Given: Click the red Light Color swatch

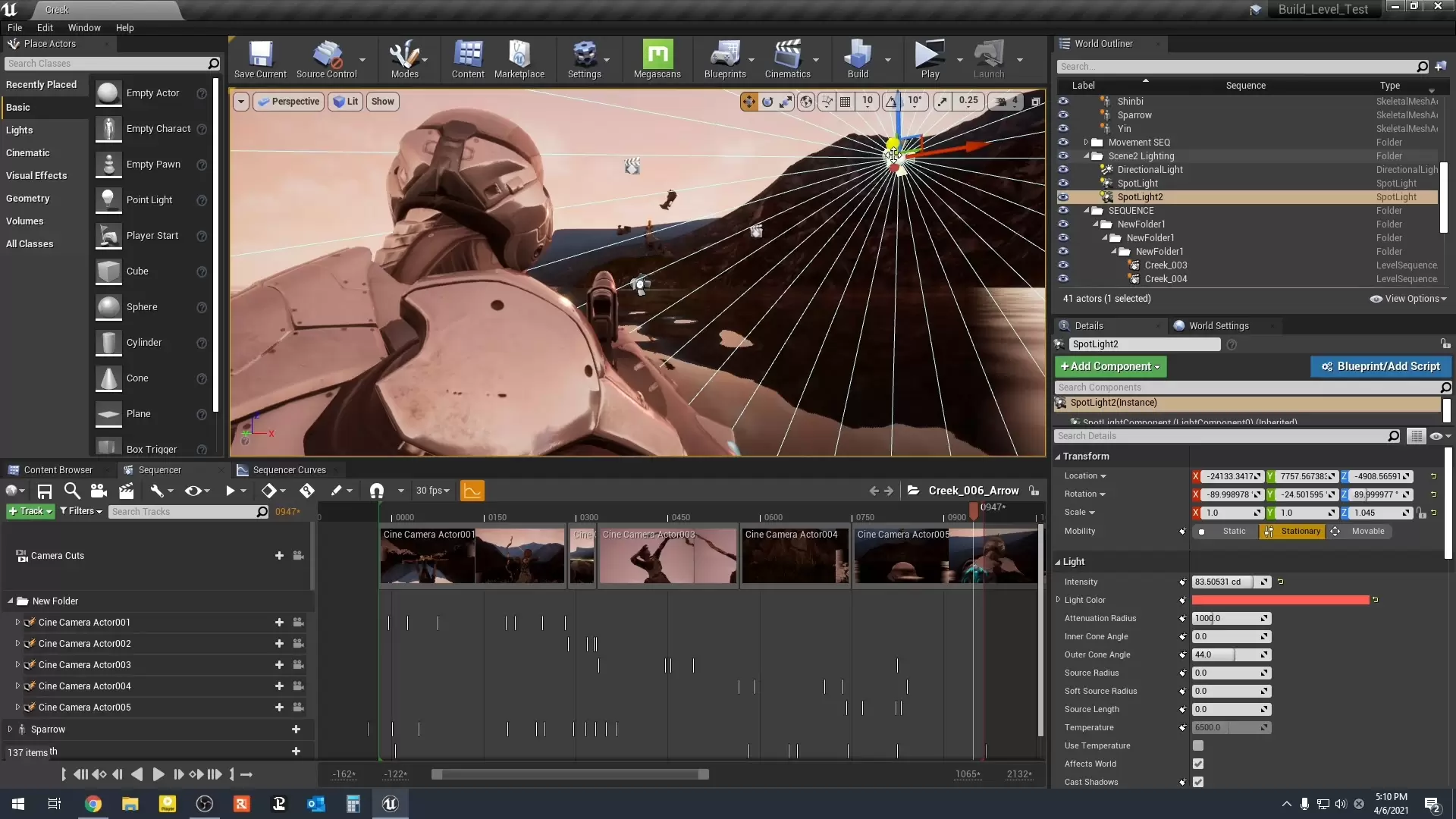Looking at the screenshot, I should [x=1280, y=600].
